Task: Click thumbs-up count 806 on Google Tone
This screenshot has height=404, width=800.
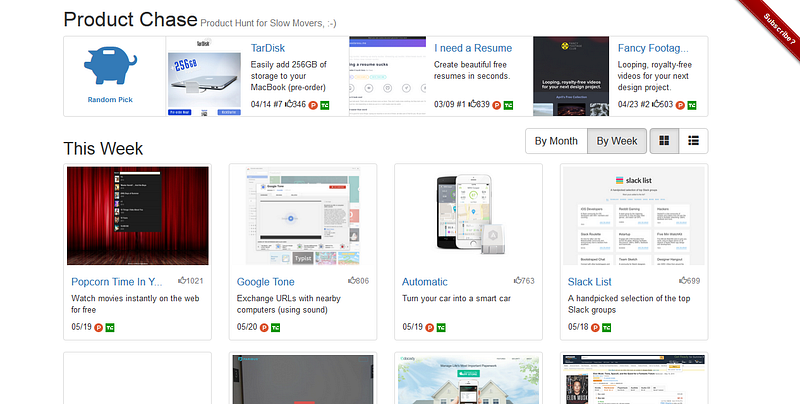Action: click(x=359, y=281)
